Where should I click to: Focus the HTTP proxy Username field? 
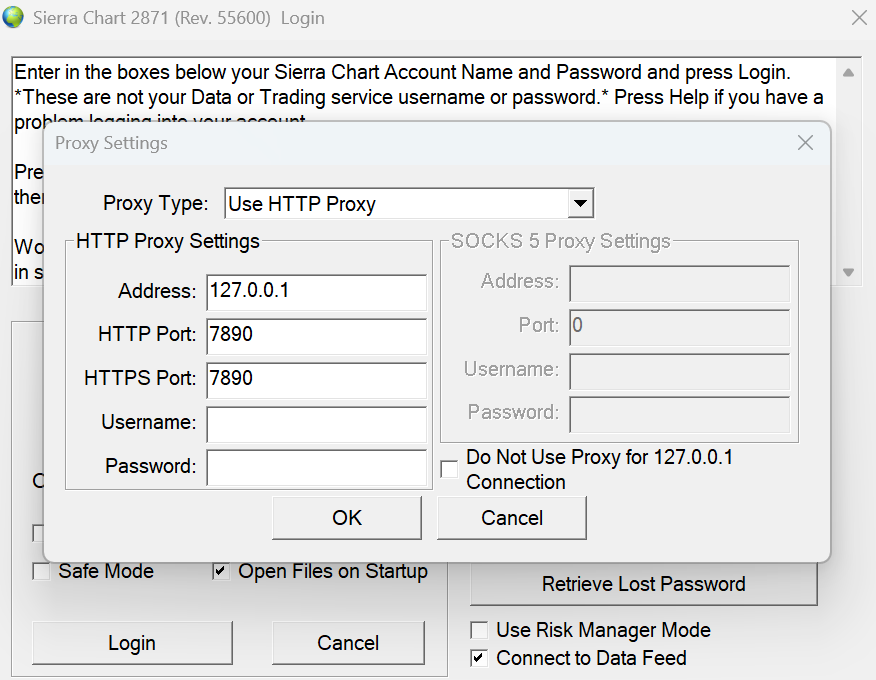click(x=316, y=423)
